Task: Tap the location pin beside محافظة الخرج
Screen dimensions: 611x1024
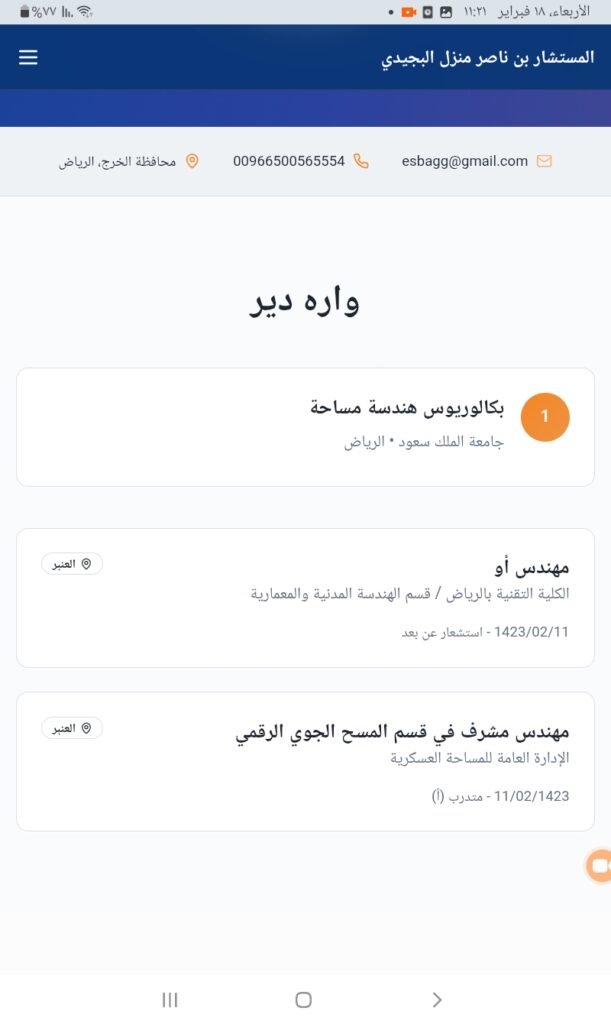Action: pyautogui.click(x=192, y=161)
